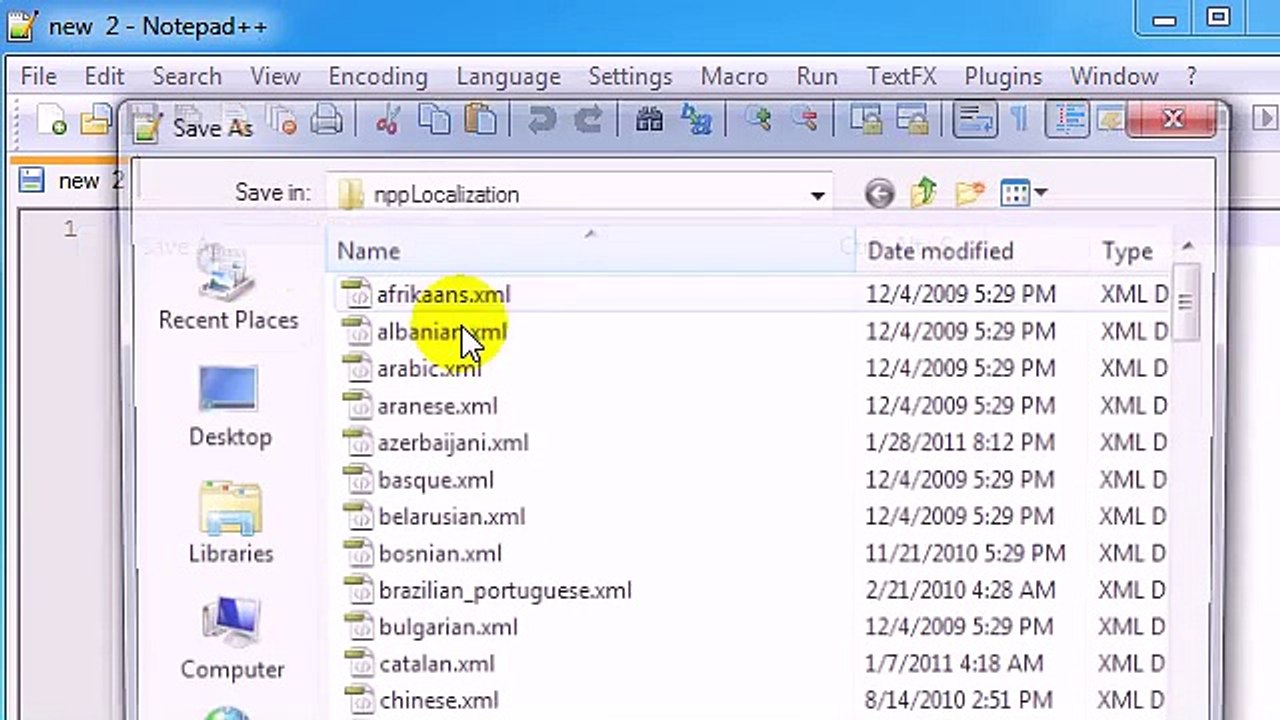
Task: Open the ? help menu
Action: coord(1191,76)
